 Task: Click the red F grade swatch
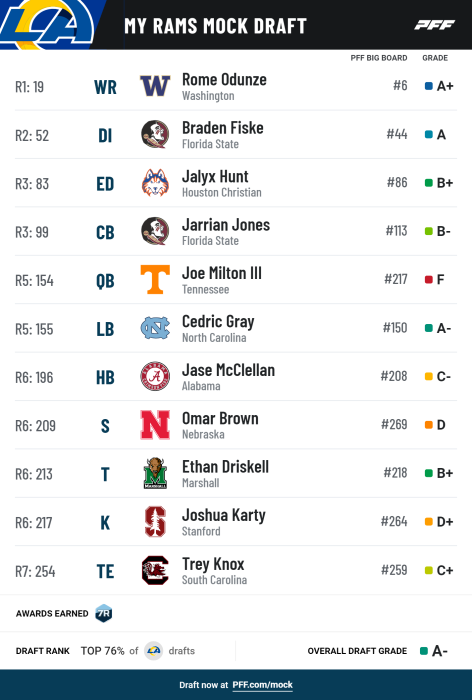point(429,279)
